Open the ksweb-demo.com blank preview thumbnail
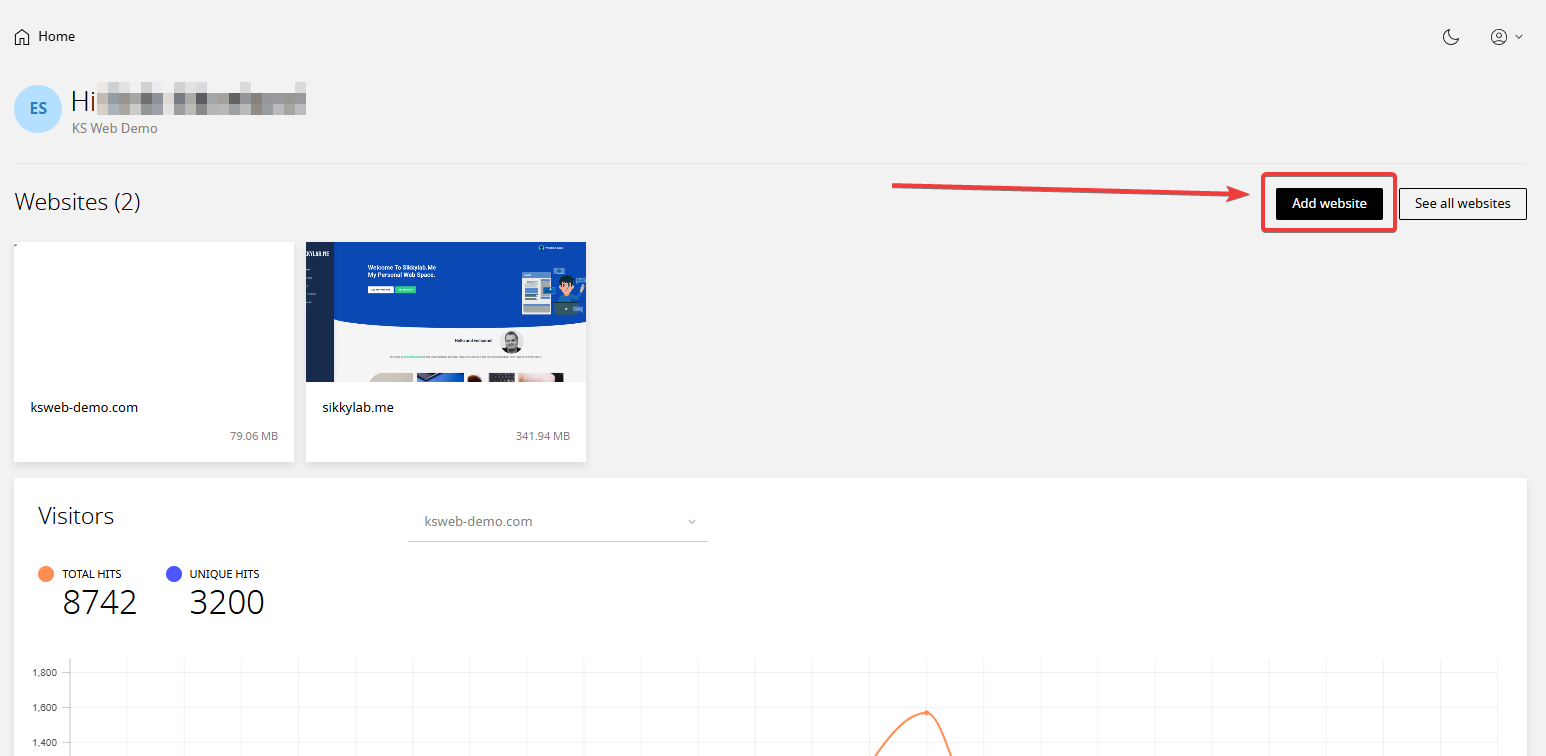 click(154, 312)
